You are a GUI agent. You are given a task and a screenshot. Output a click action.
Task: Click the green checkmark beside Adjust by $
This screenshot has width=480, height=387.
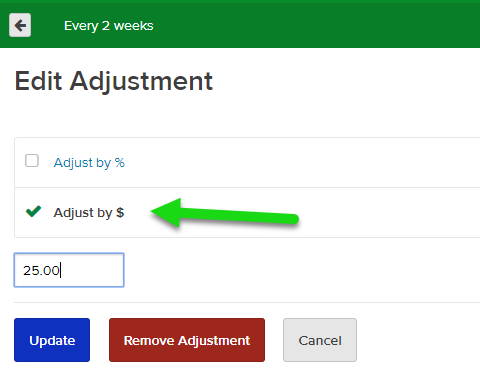pos(33,211)
